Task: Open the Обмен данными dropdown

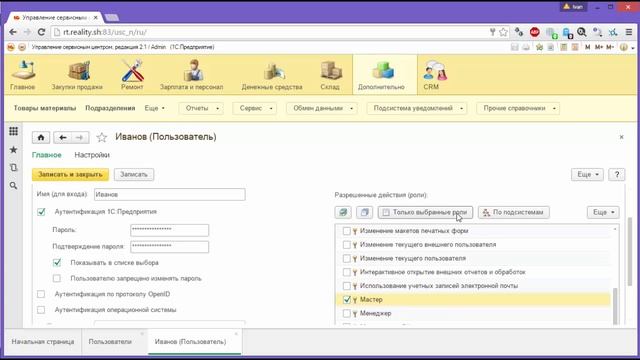Action: pyautogui.click(x=322, y=108)
